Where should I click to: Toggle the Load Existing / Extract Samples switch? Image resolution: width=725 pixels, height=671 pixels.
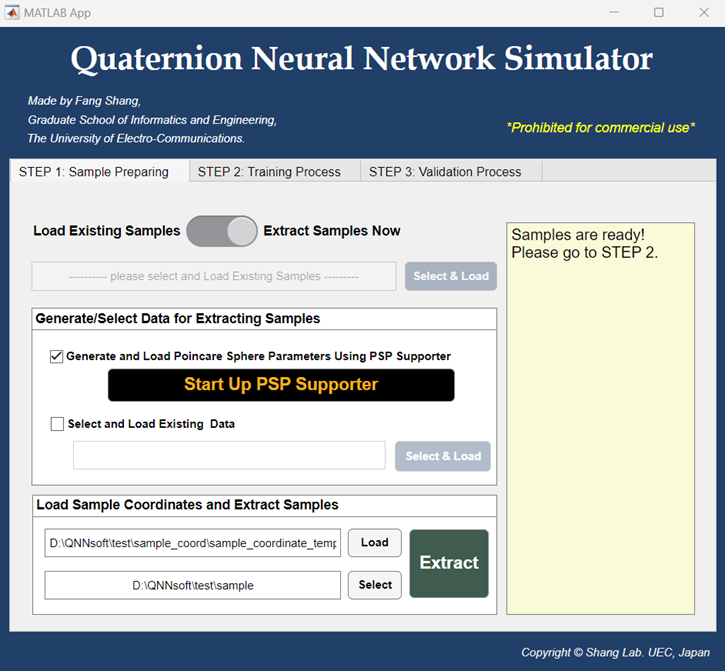tap(222, 231)
